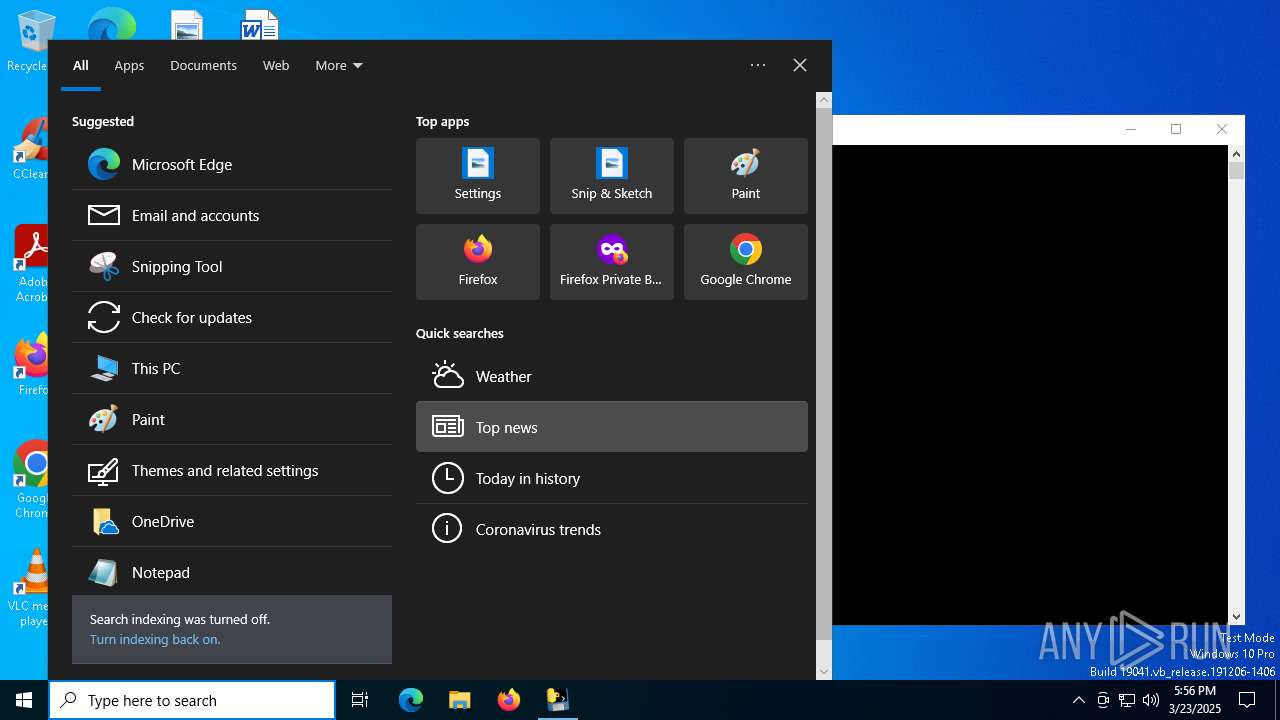This screenshot has width=1280, height=720.
Task: Open Email and accounts suggestion
Action: click(x=232, y=215)
